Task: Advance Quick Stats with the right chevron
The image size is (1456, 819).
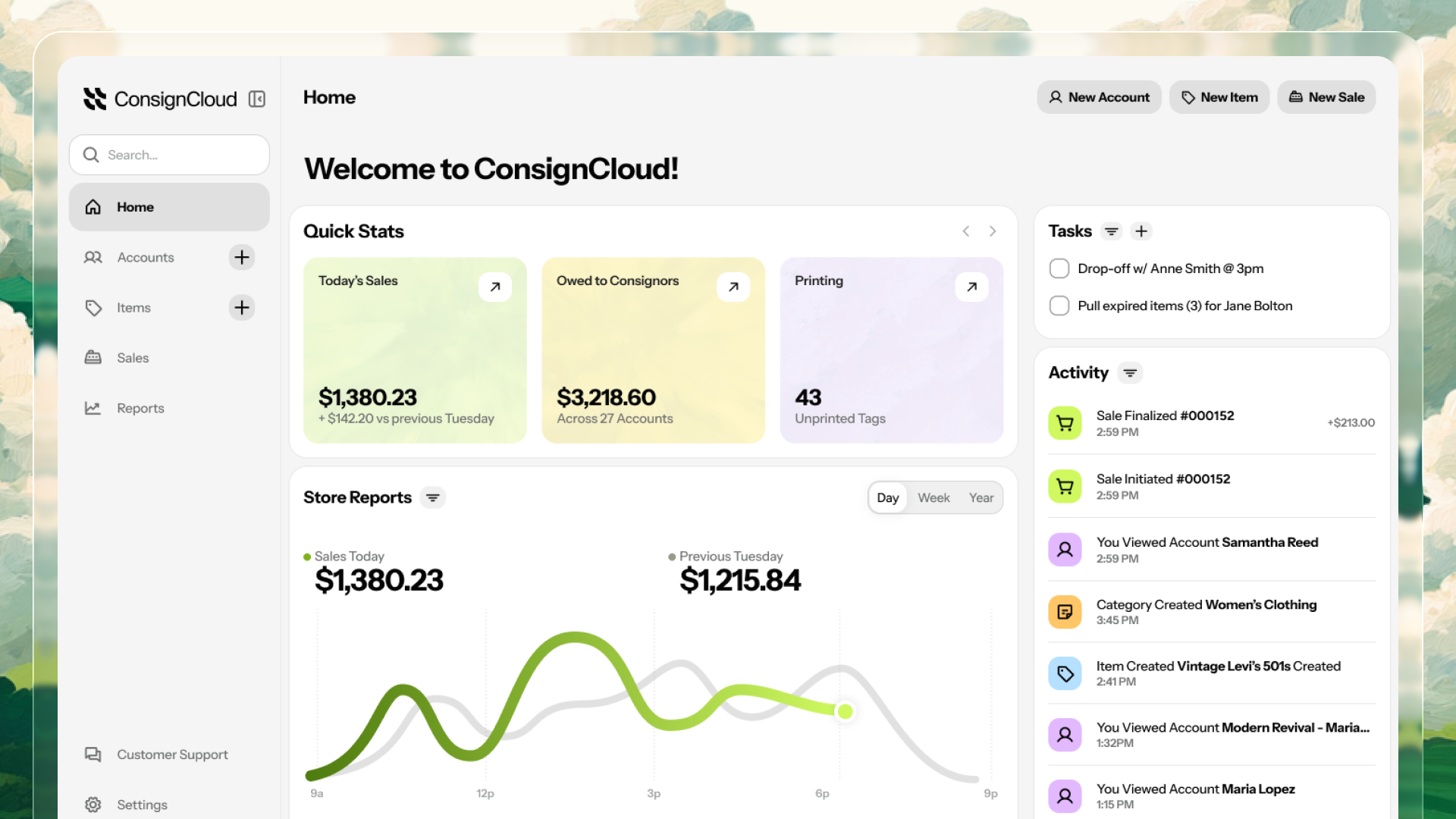Action: tap(993, 231)
